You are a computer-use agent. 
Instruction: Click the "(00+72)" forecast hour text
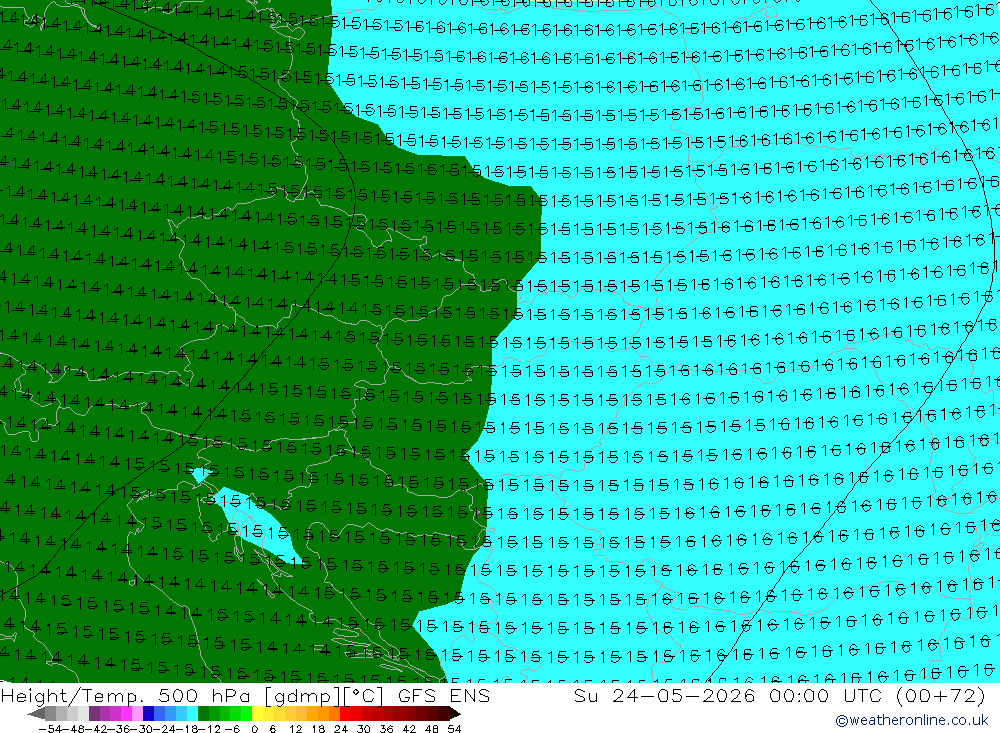[940, 695]
